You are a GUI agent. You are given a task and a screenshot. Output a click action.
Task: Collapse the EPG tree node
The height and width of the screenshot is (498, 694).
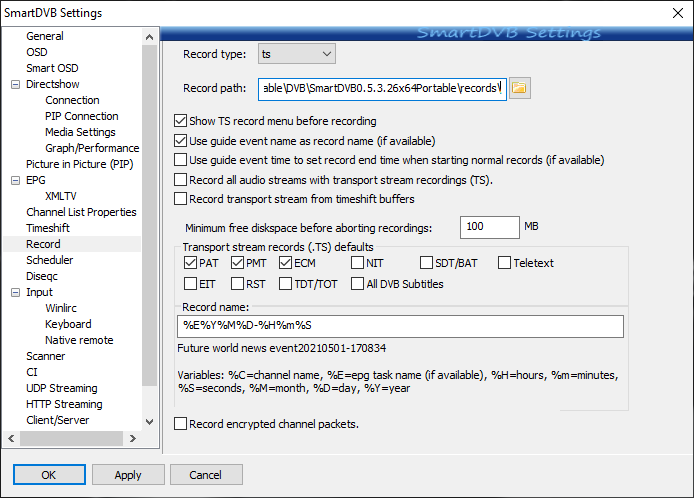15,180
